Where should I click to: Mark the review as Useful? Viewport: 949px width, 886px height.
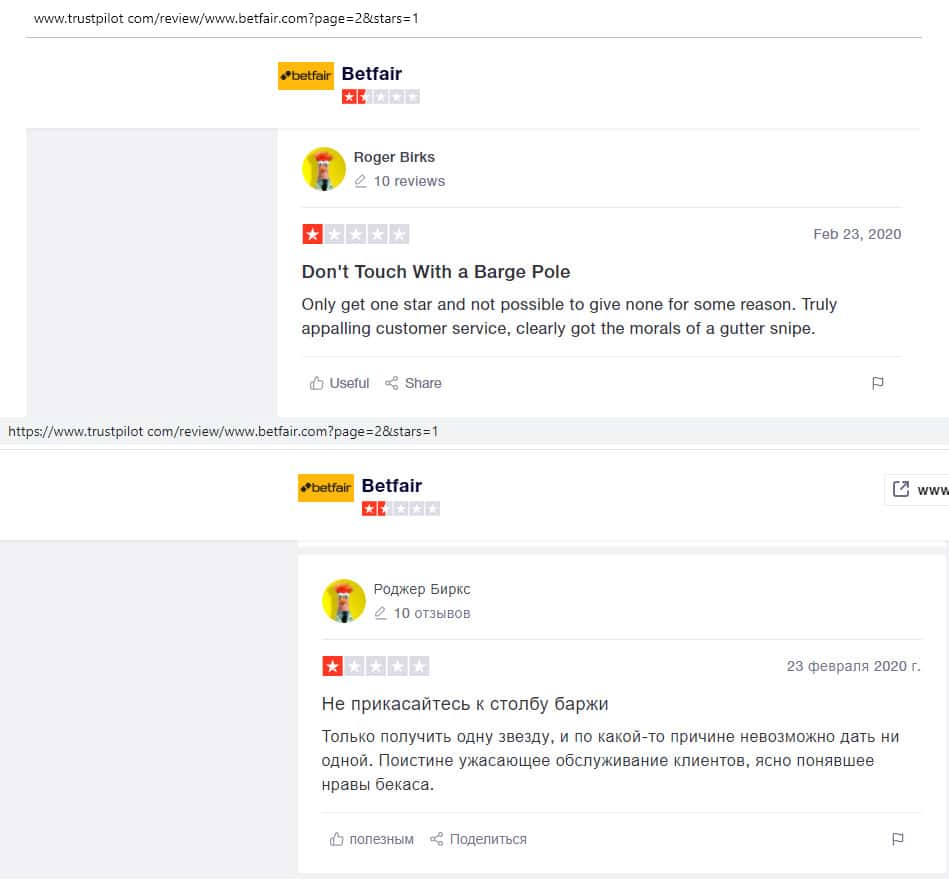point(340,383)
